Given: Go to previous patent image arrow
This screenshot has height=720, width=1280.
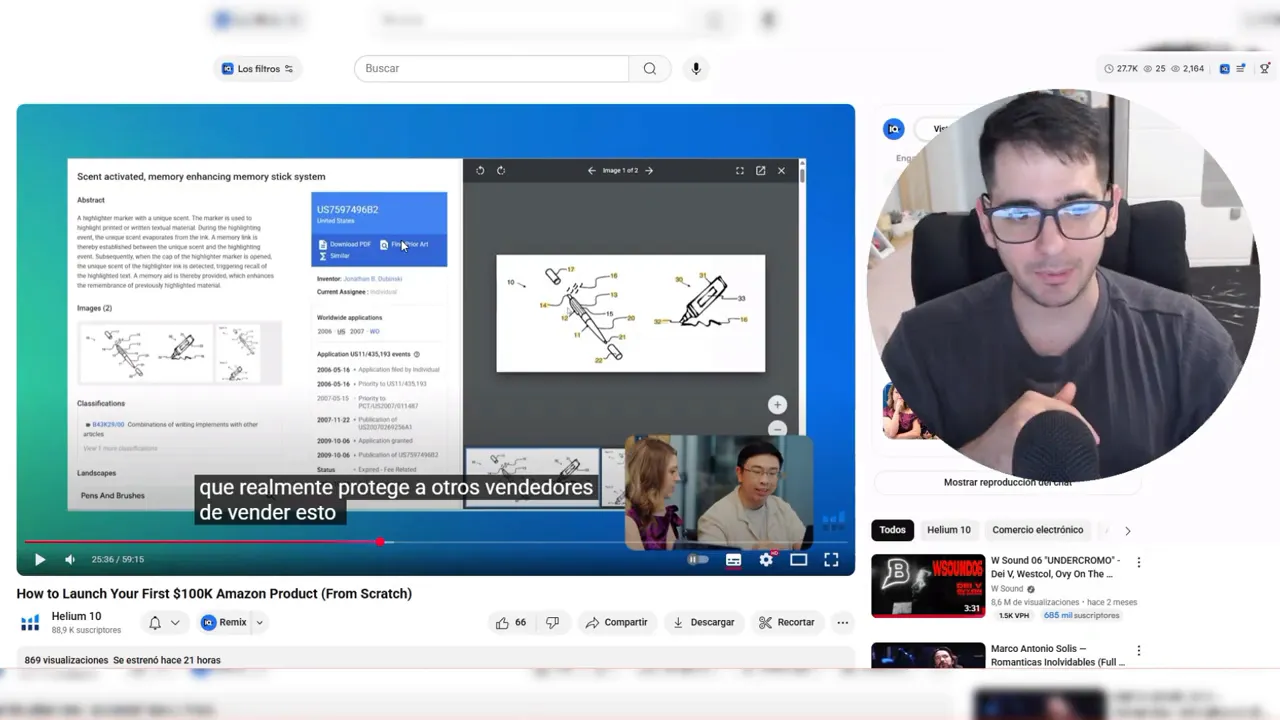Looking at the screenshot, I should 591,171.
